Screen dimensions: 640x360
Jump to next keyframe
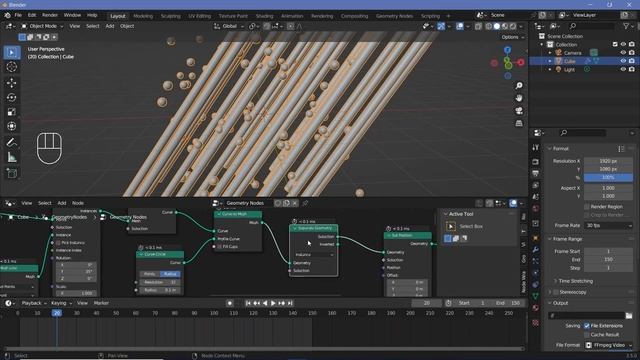click(x=282, y=303)
